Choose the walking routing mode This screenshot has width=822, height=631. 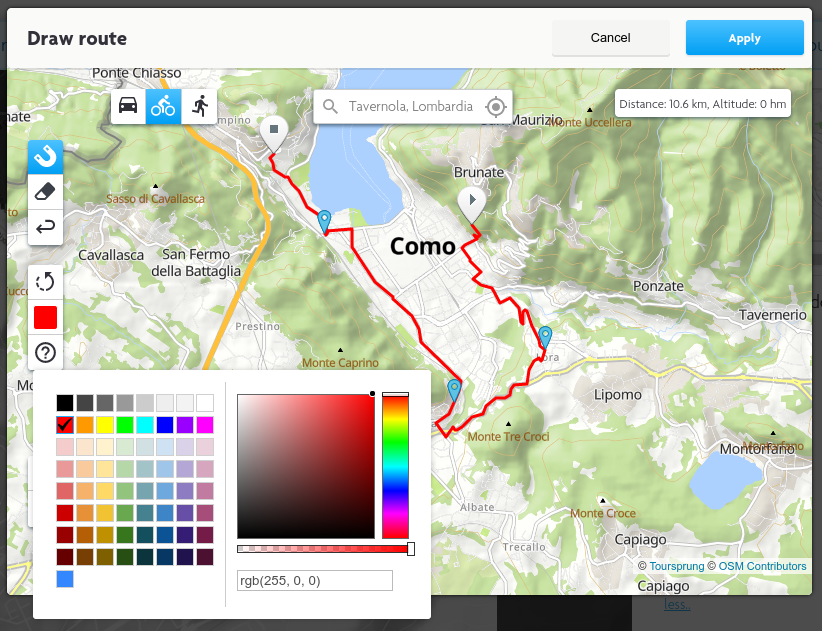click(199, 106)
